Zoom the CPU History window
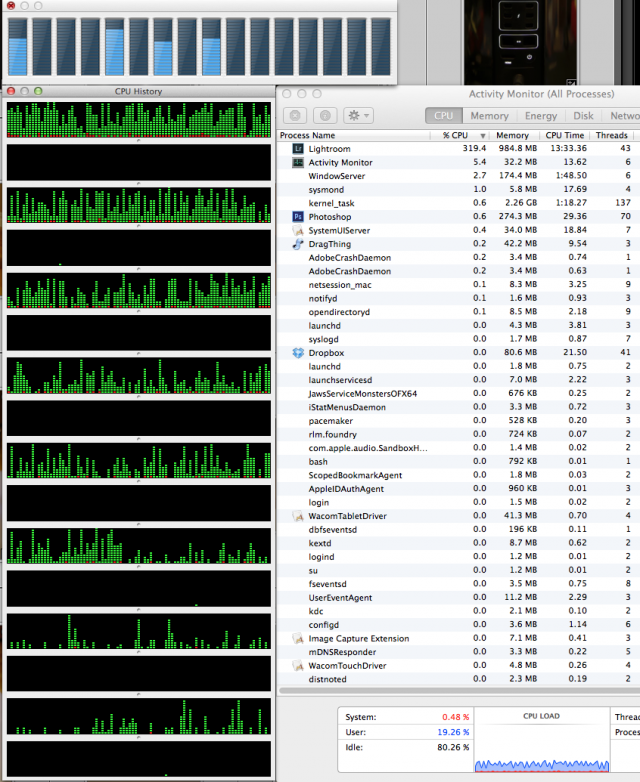The image size is (640, 782). coord(38,91)
